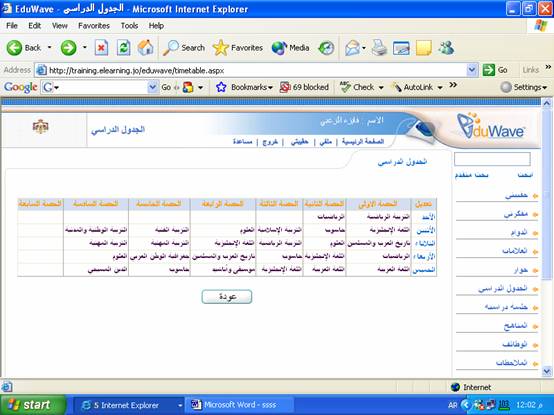Open the Google search box dropdown
Viewport: 554px width, 415px height.
[153, 87]
